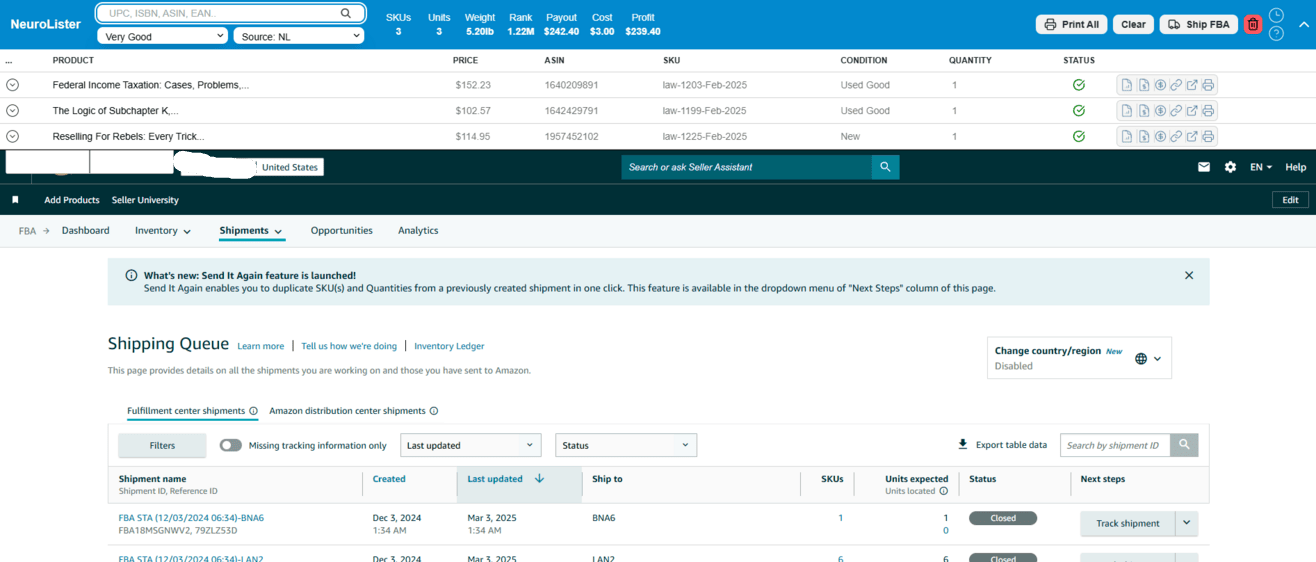Open the Inventory Ledger link

pyautogui.click(x=449, y=346)
